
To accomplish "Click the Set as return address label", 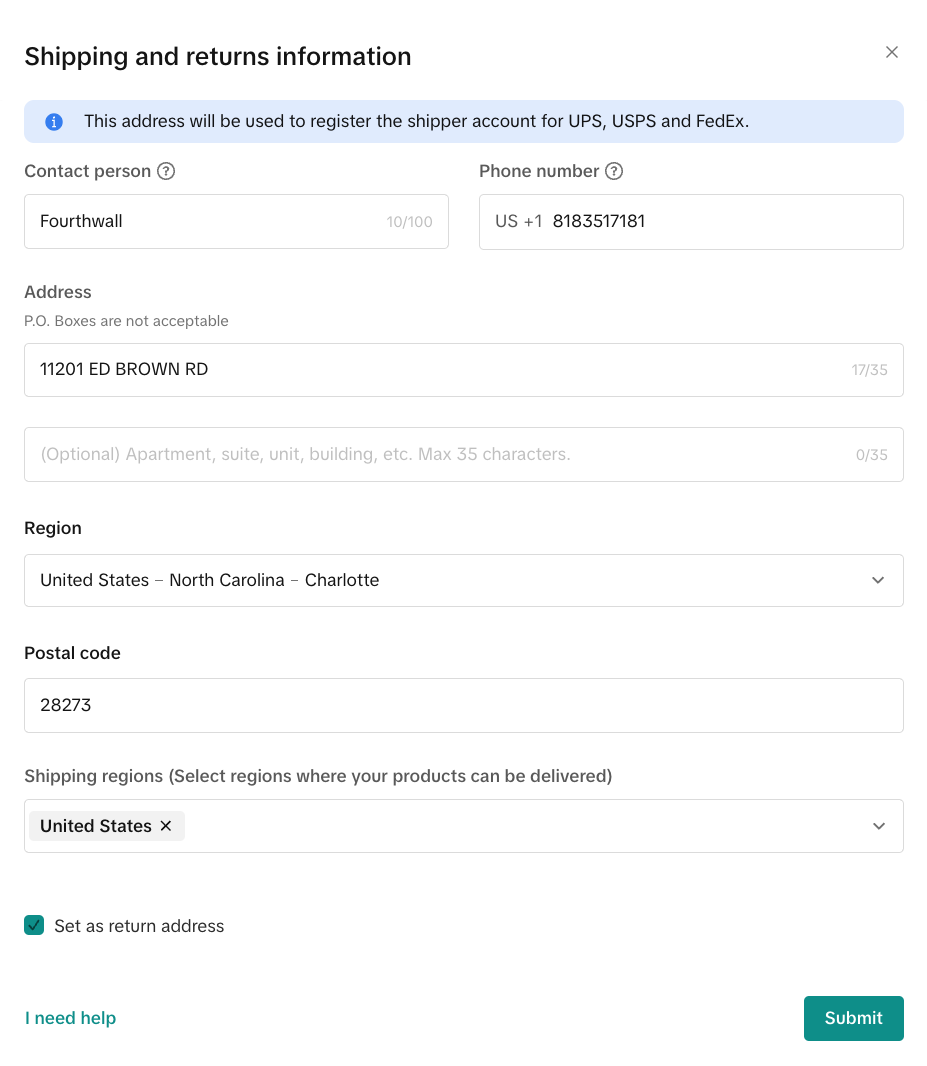I will 139,926.
